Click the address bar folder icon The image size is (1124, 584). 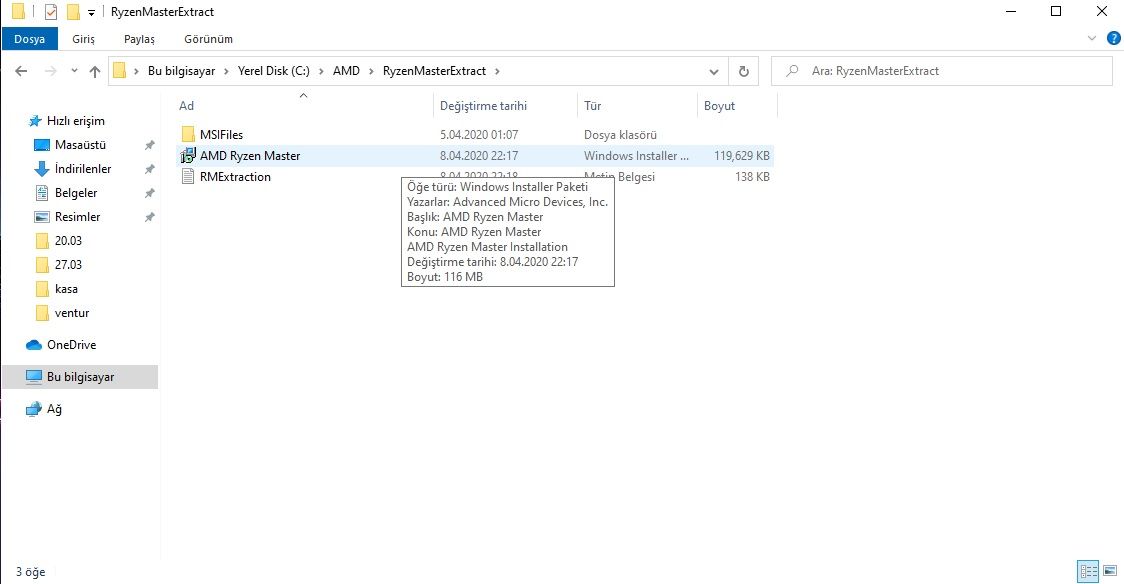120,70
